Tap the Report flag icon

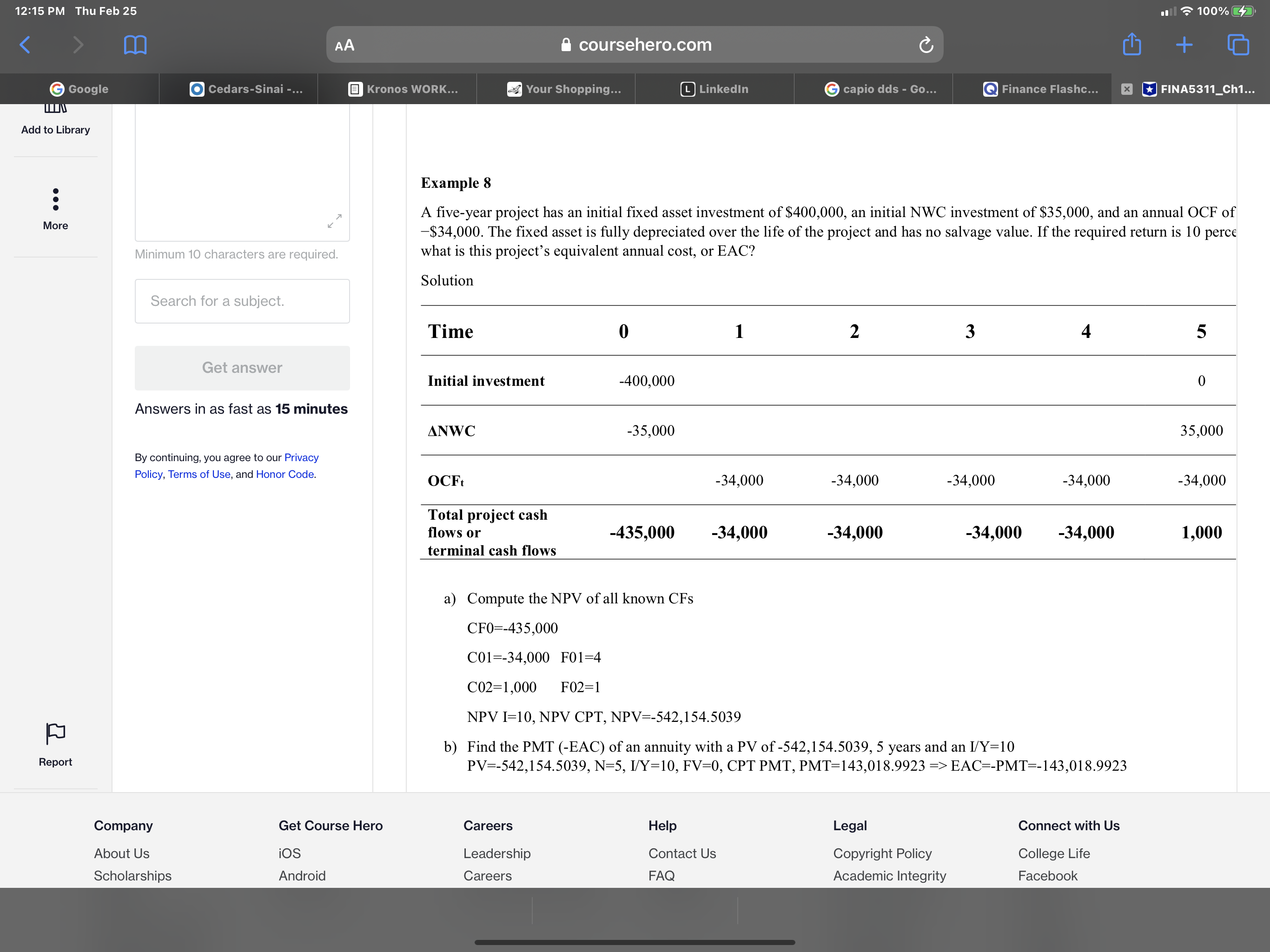pyautogui.click(x=55, y=733)
